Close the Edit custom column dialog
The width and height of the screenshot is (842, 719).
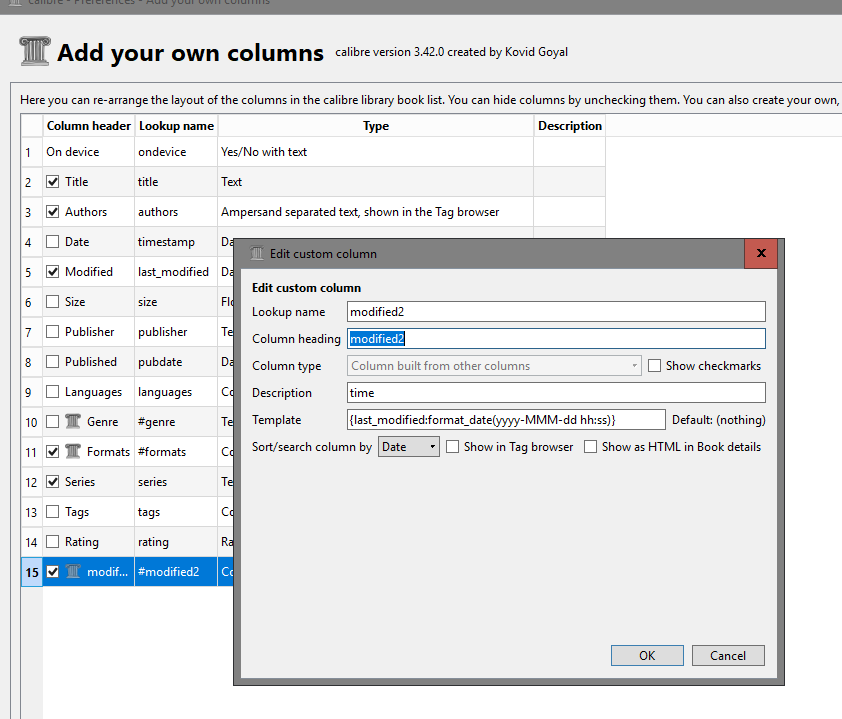tap(761, 254)
